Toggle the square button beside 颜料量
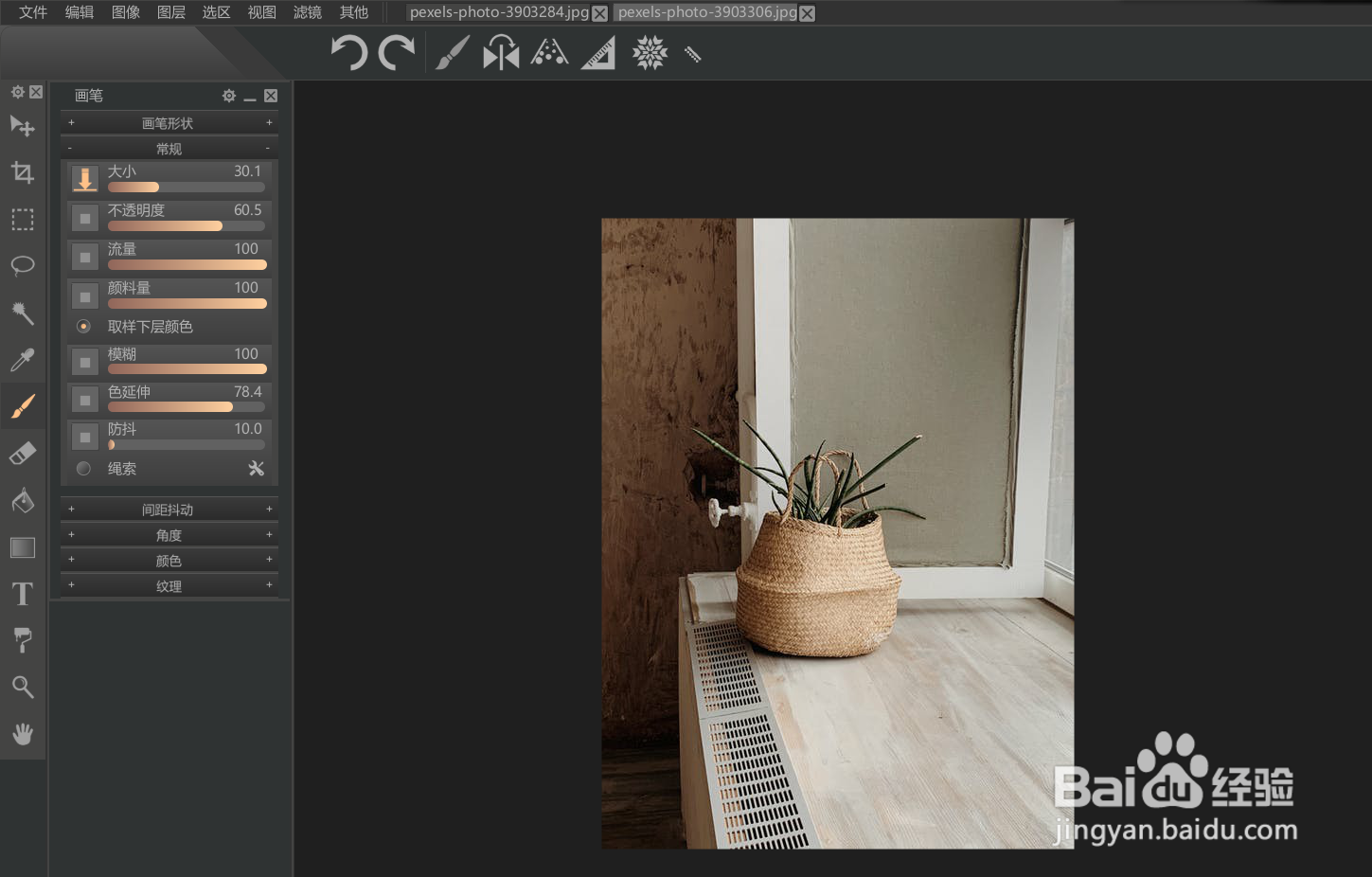This screenshot has height=877, width=1372. coord(85,296)
